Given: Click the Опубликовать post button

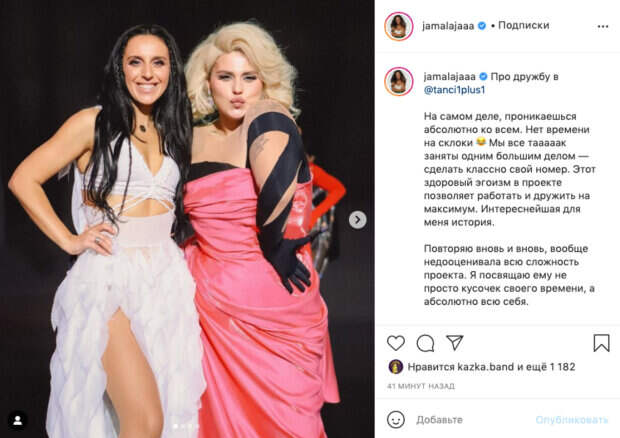Looking at the screenshot, I should point(572,420).
